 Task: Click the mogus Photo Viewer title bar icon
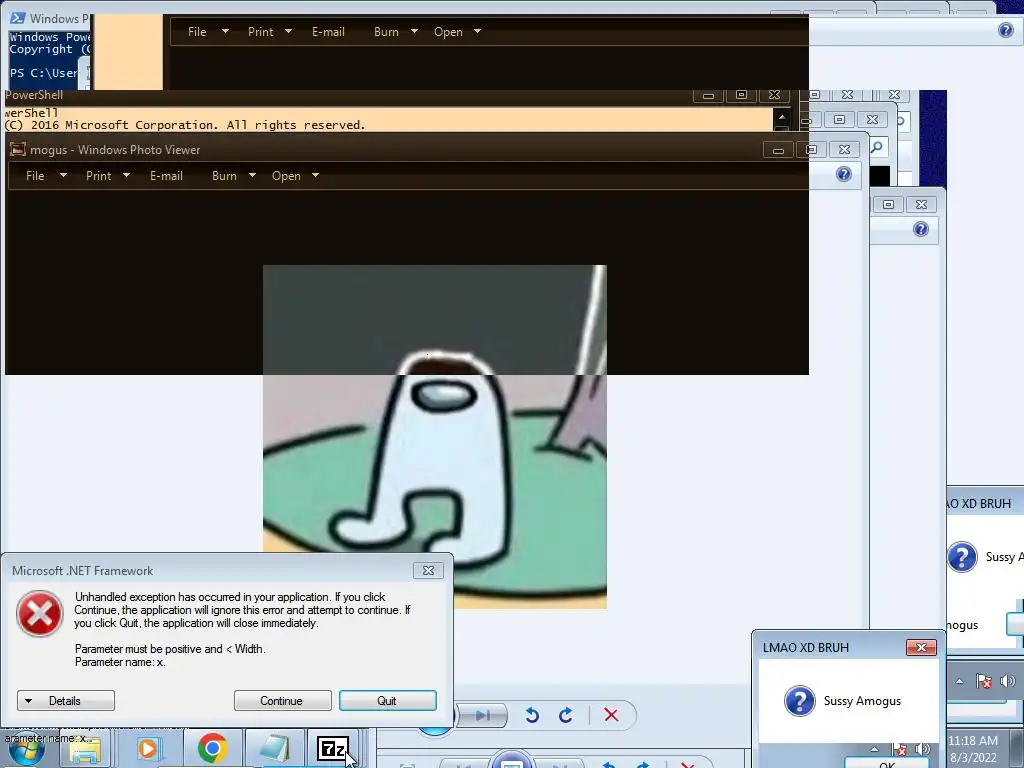pyautogui.click(x=18, y=150)
